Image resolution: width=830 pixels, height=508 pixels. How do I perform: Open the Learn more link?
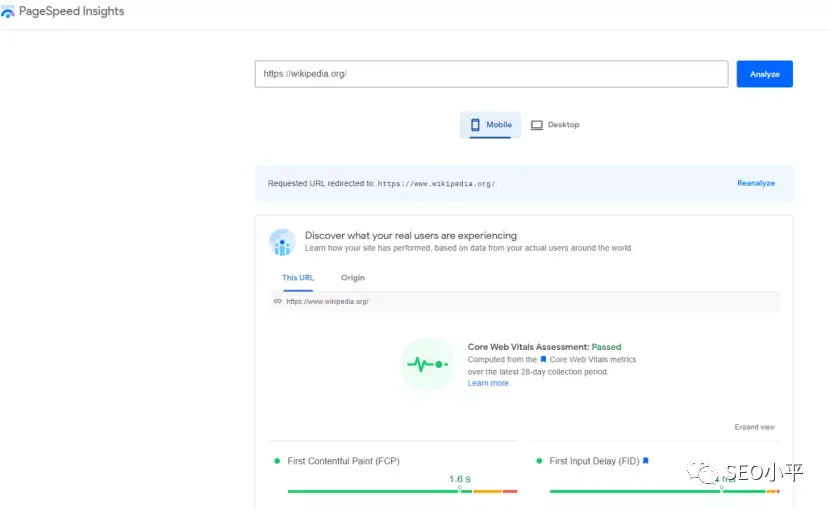tap(488, 383)
